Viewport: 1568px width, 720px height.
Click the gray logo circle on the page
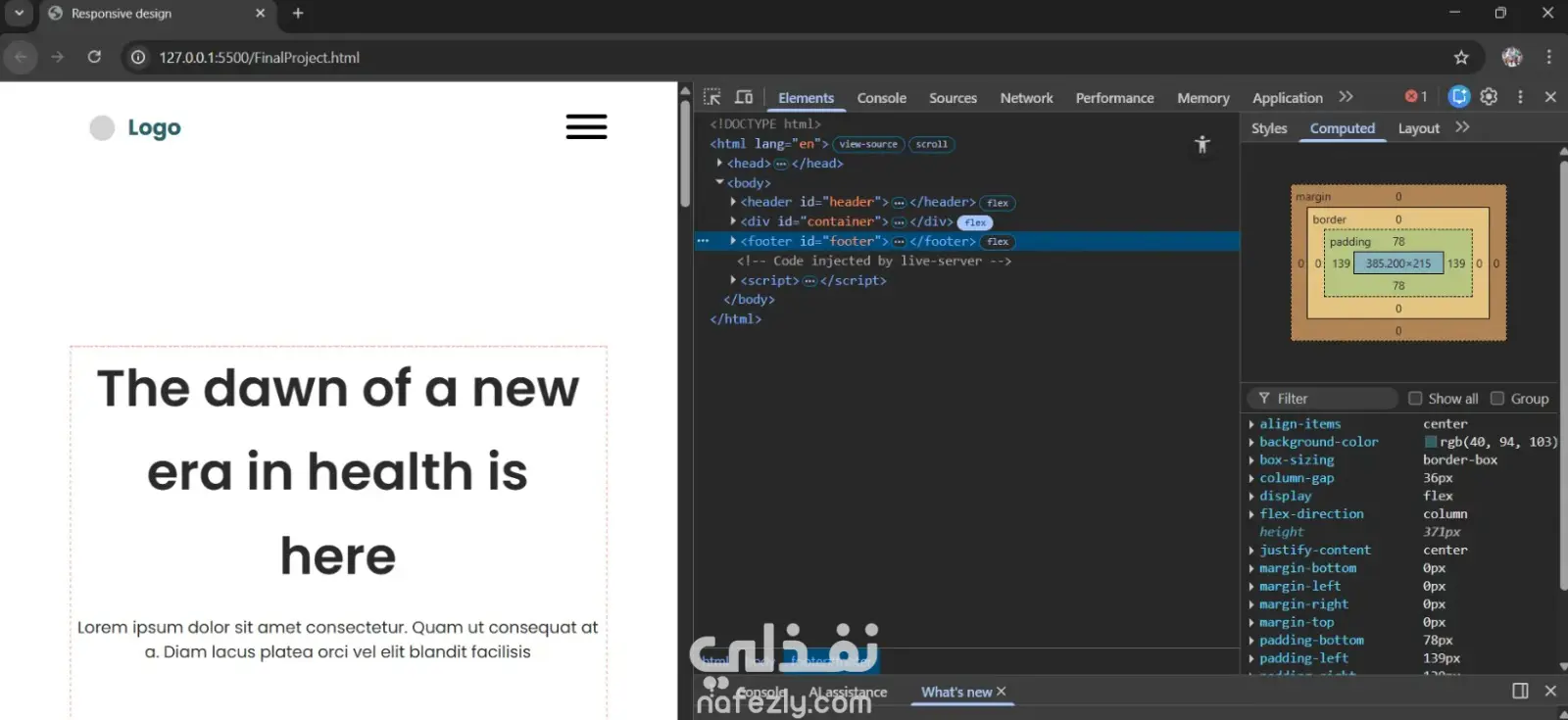102,128
